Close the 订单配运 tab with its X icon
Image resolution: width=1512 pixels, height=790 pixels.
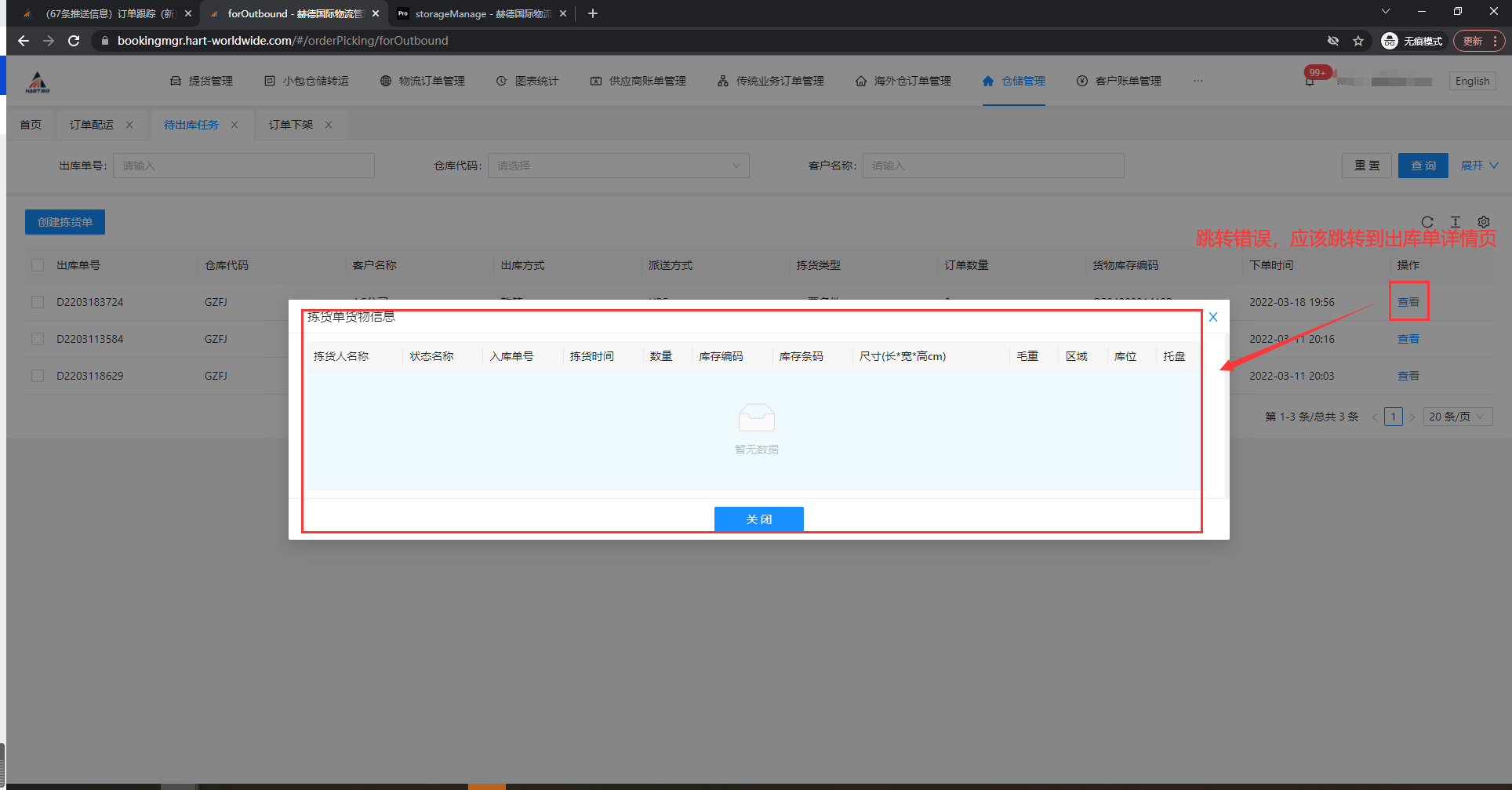point(129,125)
